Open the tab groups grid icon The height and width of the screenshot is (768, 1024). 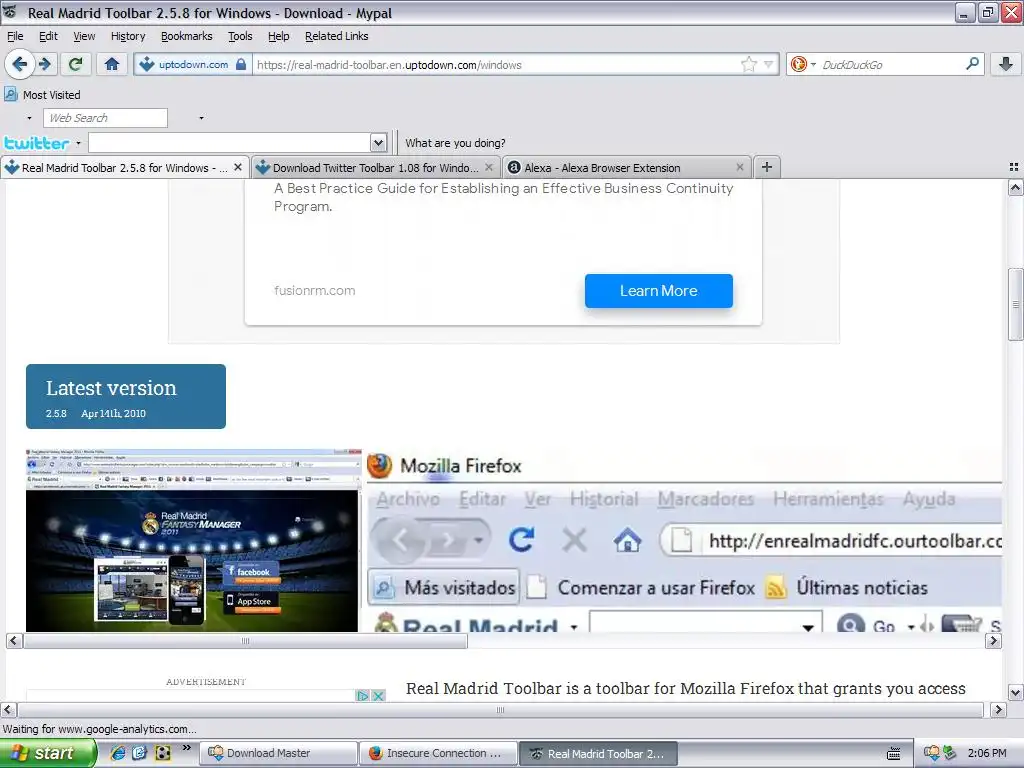[x=1014, y=167]
